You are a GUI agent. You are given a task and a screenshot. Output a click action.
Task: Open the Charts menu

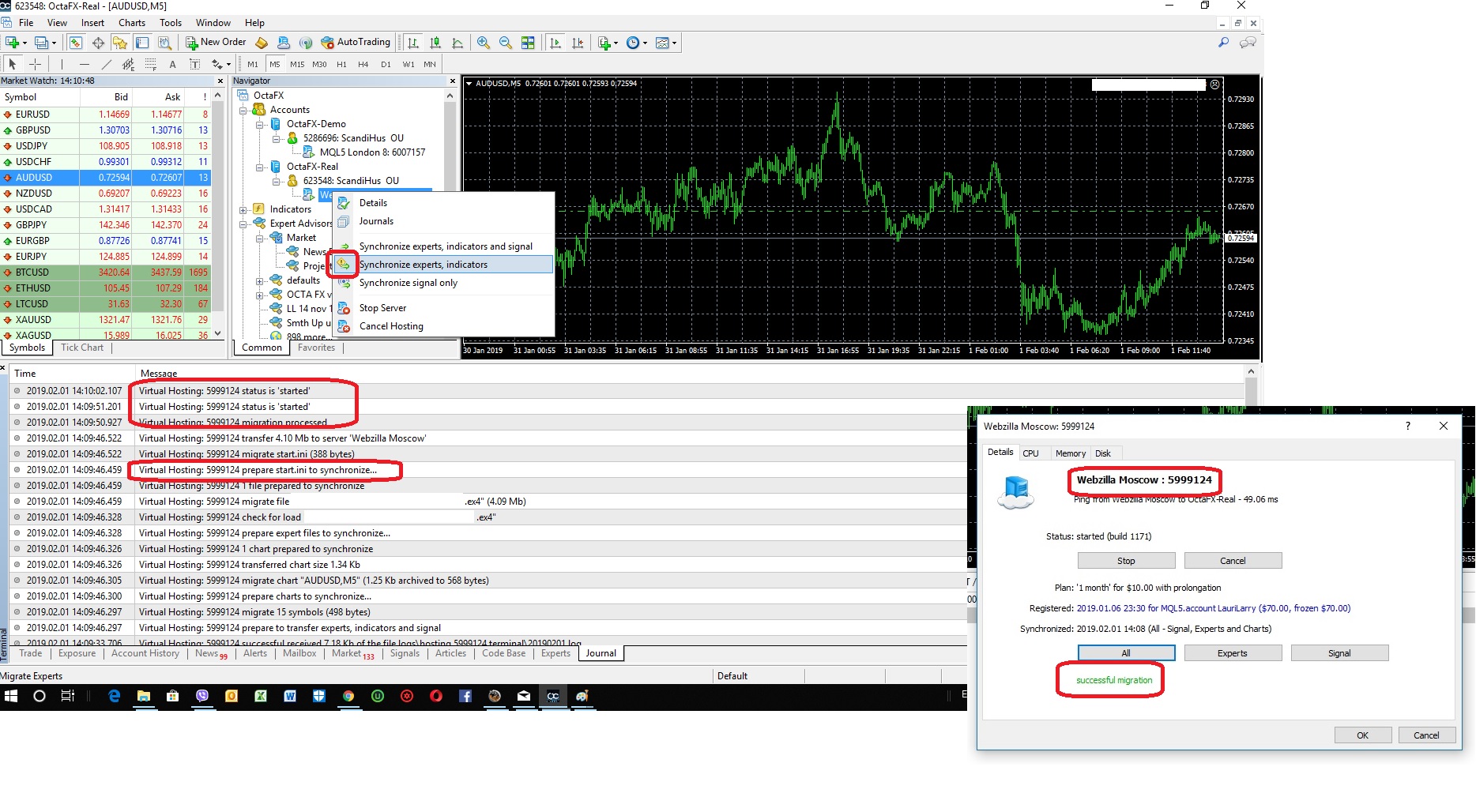pyautogui.click(x=132, y=23)
